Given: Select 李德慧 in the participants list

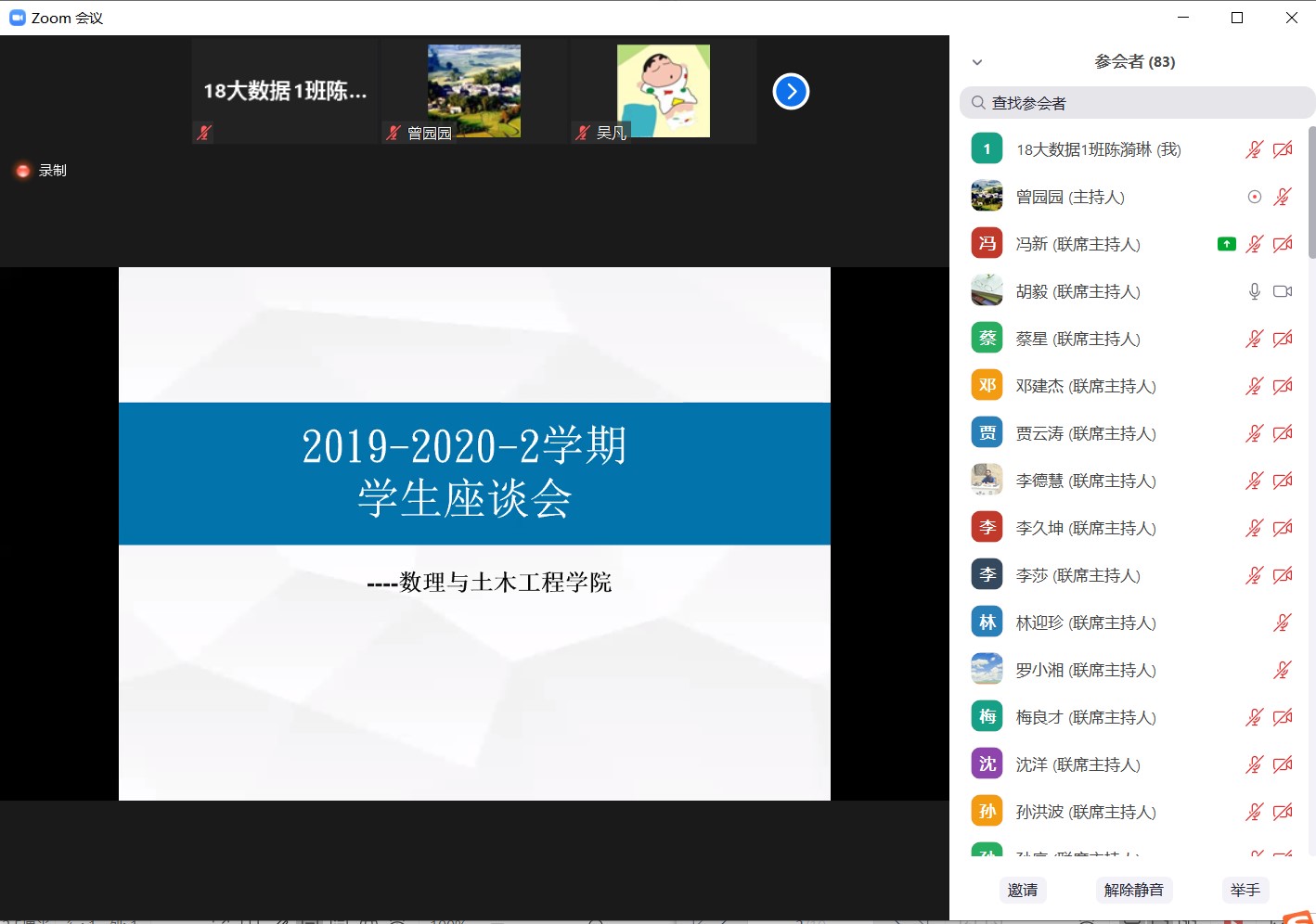Looking at the screenshot, I should pyautogui.click(x=1085, y=481).
